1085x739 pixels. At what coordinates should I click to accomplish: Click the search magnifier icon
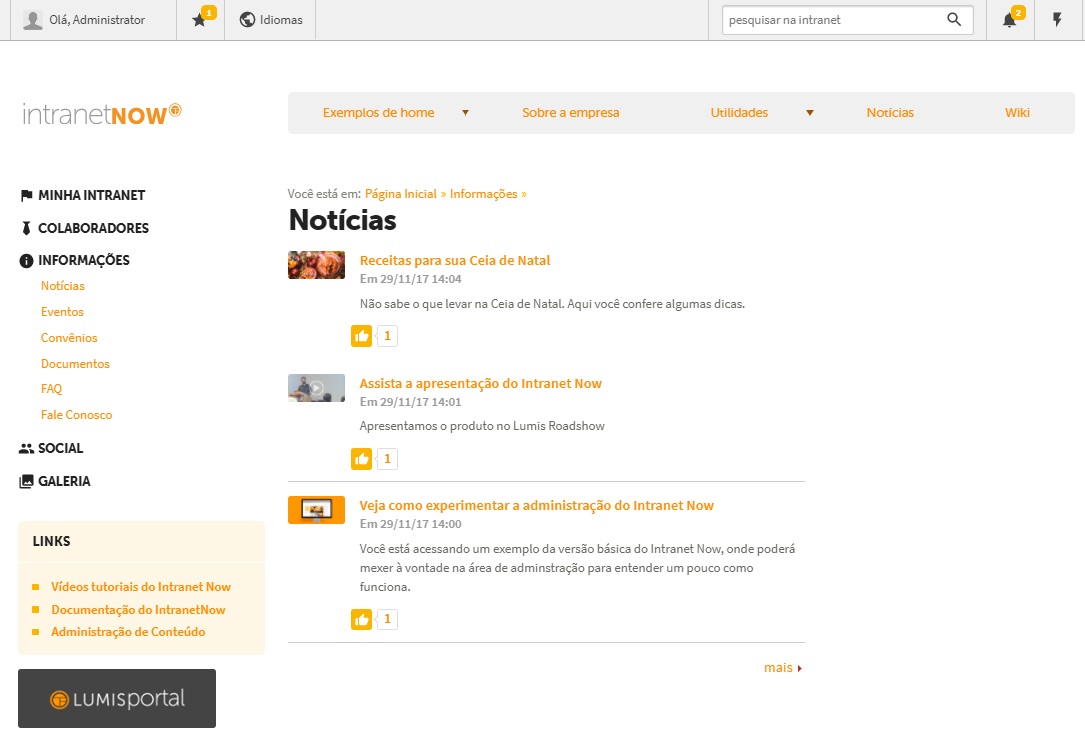tap(954, 19)
